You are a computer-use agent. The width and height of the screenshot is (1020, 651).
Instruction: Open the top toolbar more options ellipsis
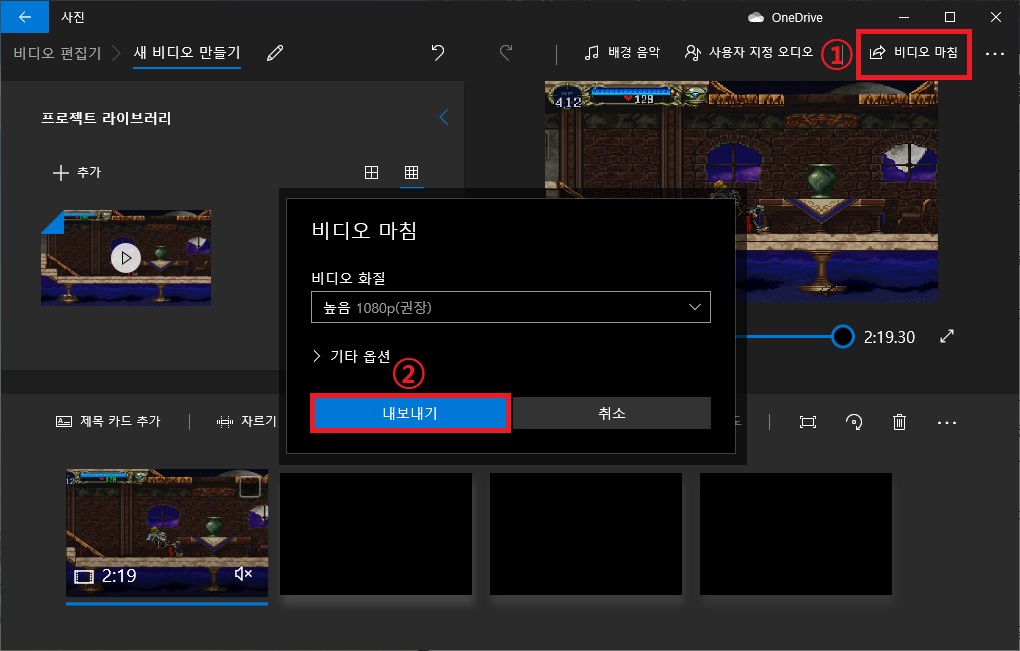[995, 54]
